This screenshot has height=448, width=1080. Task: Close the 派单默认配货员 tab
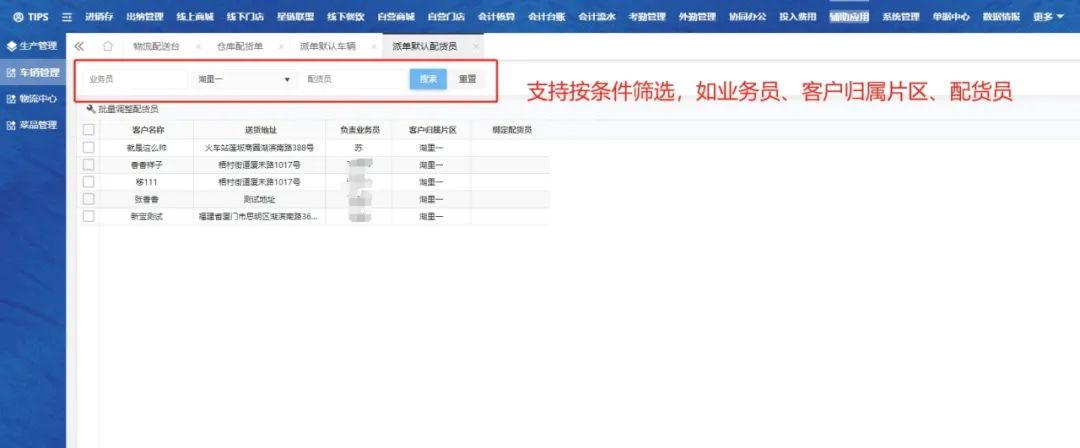tap(476, 47)
